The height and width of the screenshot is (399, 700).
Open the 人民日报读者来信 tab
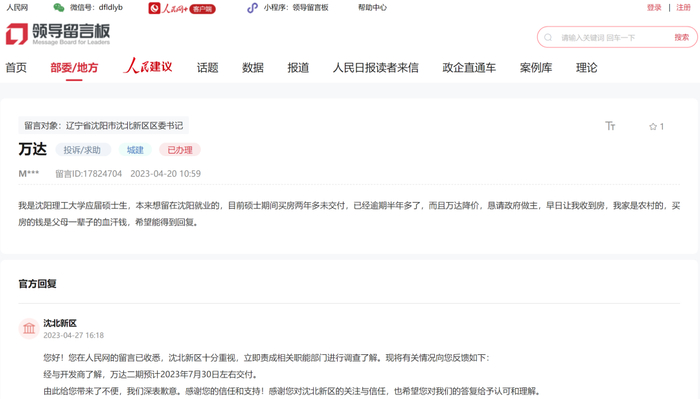[x=375, y=67]
